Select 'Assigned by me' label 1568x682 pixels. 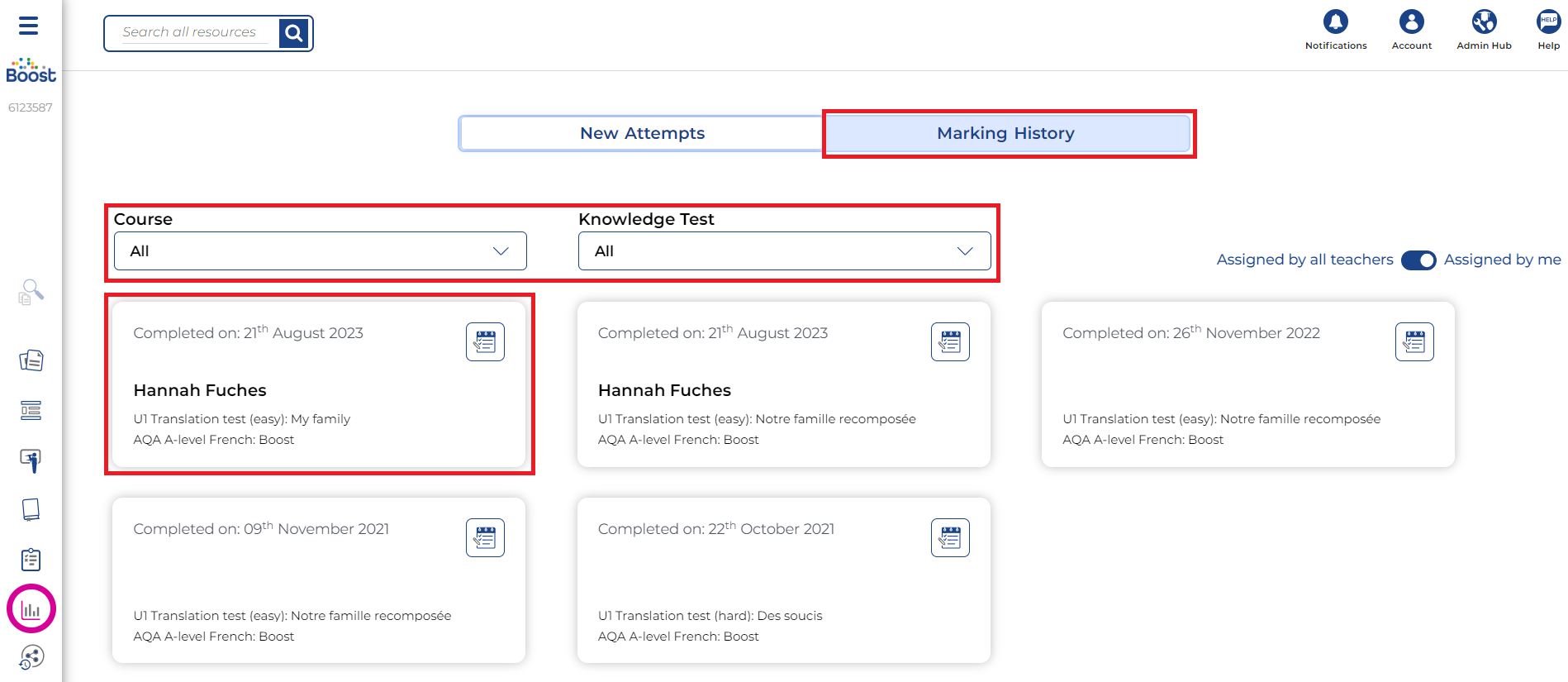tap(1502, 260)
